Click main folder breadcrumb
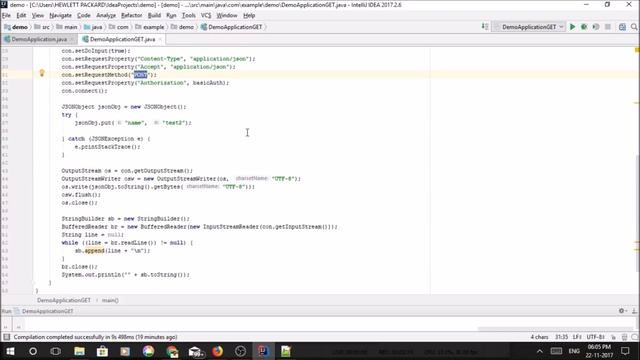 click(x=67, y=27)
